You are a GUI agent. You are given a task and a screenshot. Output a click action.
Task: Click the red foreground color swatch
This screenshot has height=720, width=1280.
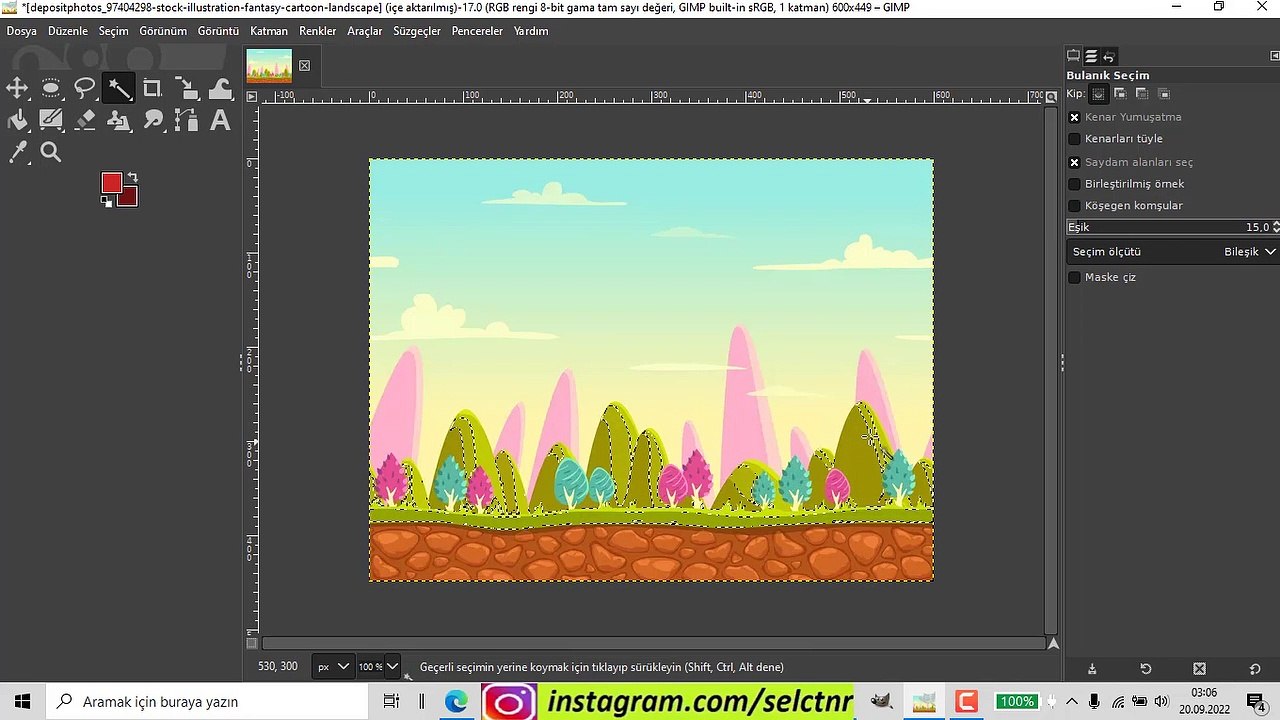[x=111, y=182]
